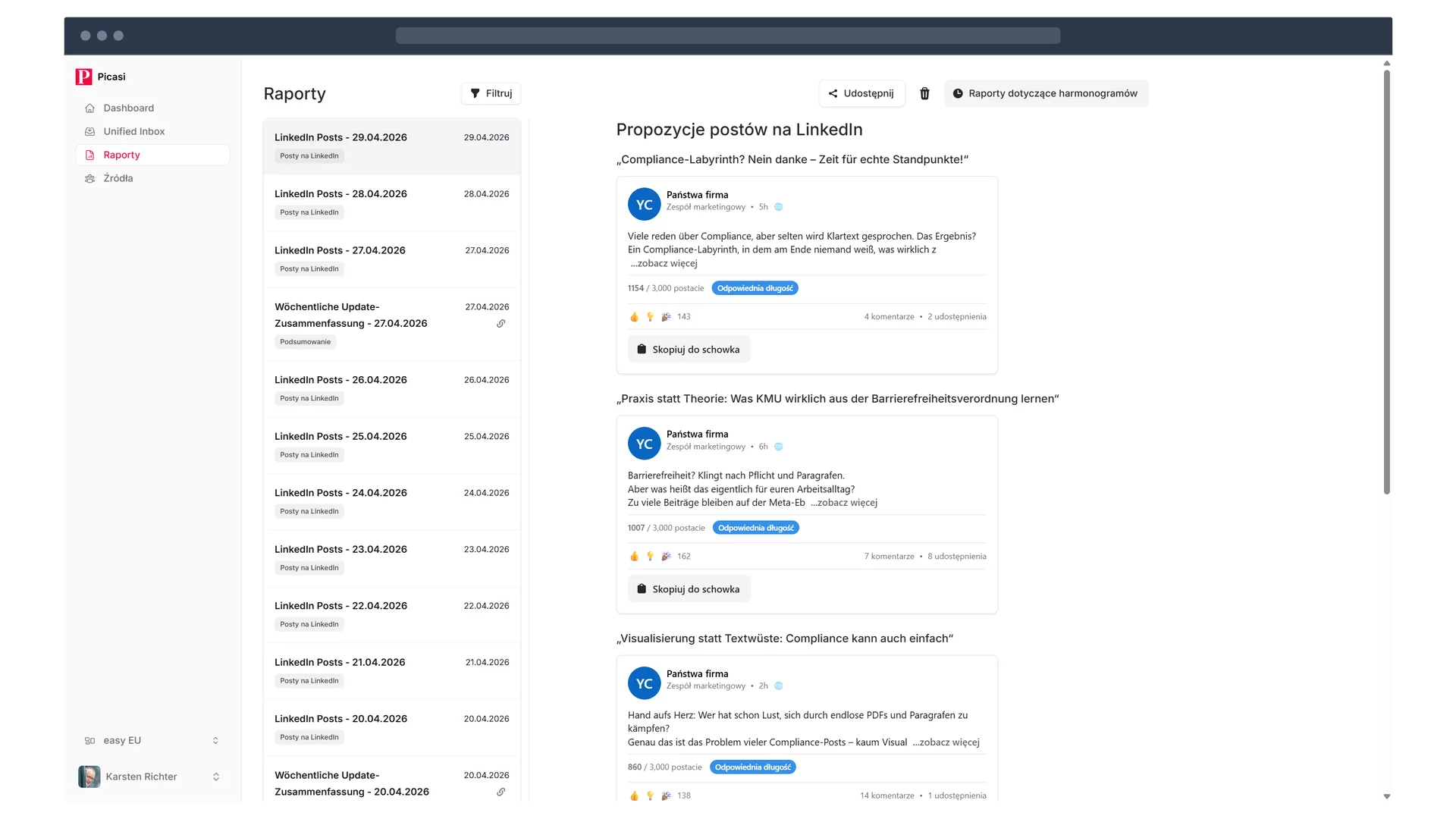Open the Filtruj filter button

tap(491, 93)
